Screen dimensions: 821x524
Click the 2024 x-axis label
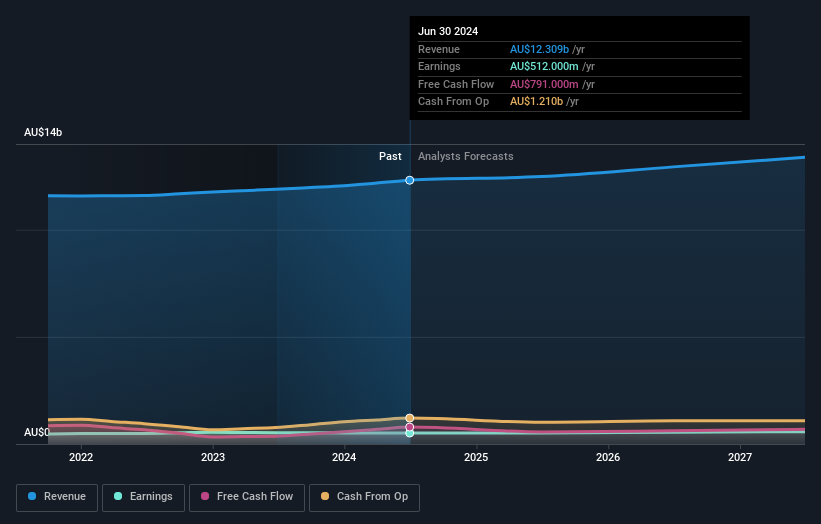point(344,458)
